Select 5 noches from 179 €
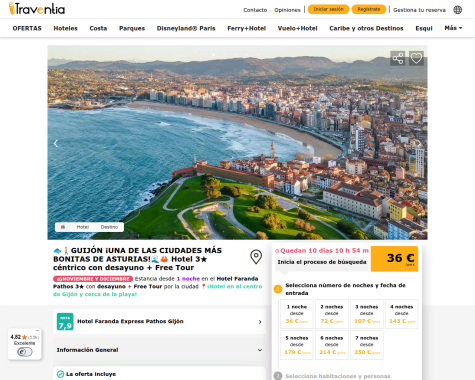 coord(297,345)
